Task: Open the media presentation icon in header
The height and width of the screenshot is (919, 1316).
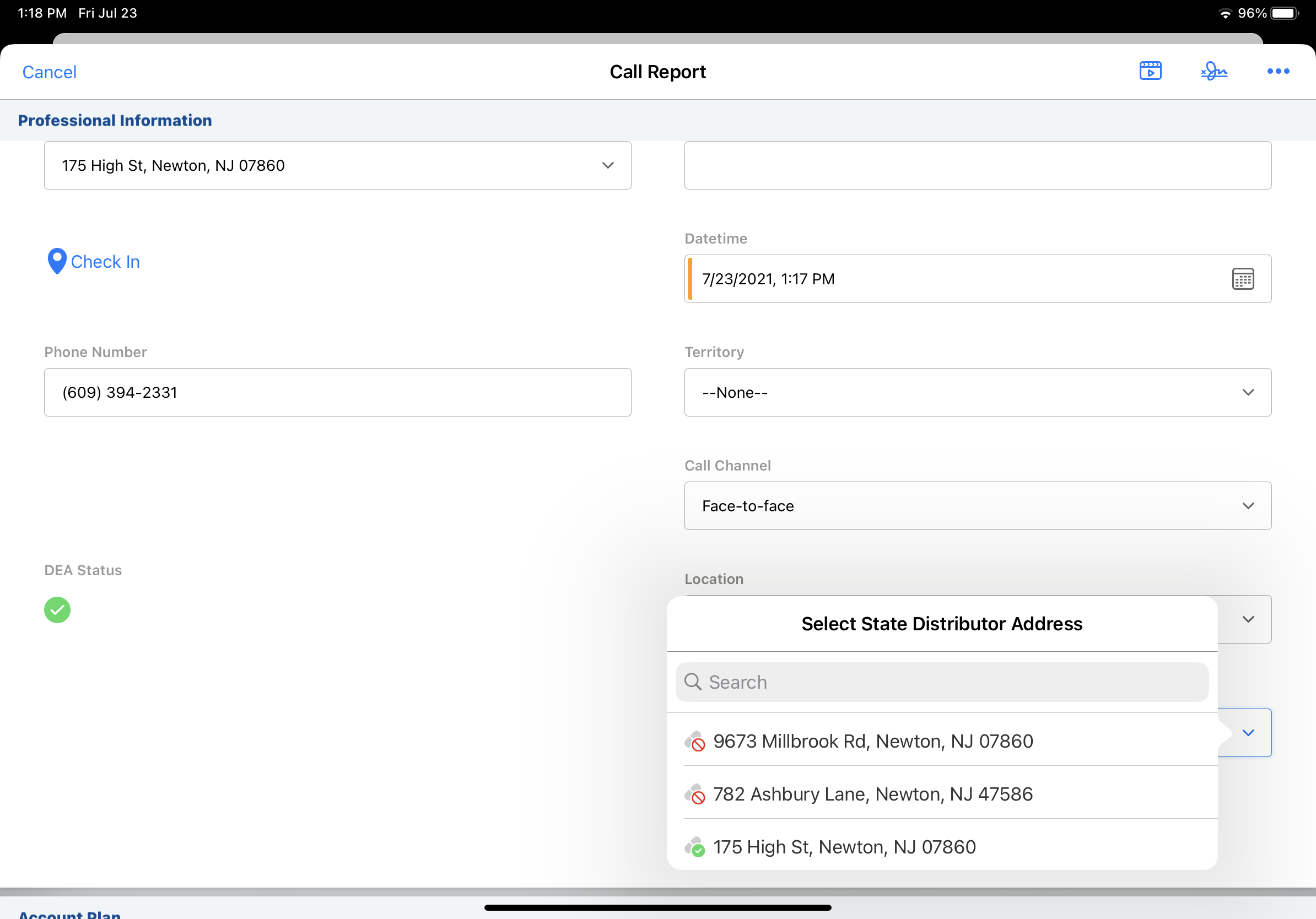Action: (x=1150, y=71)
